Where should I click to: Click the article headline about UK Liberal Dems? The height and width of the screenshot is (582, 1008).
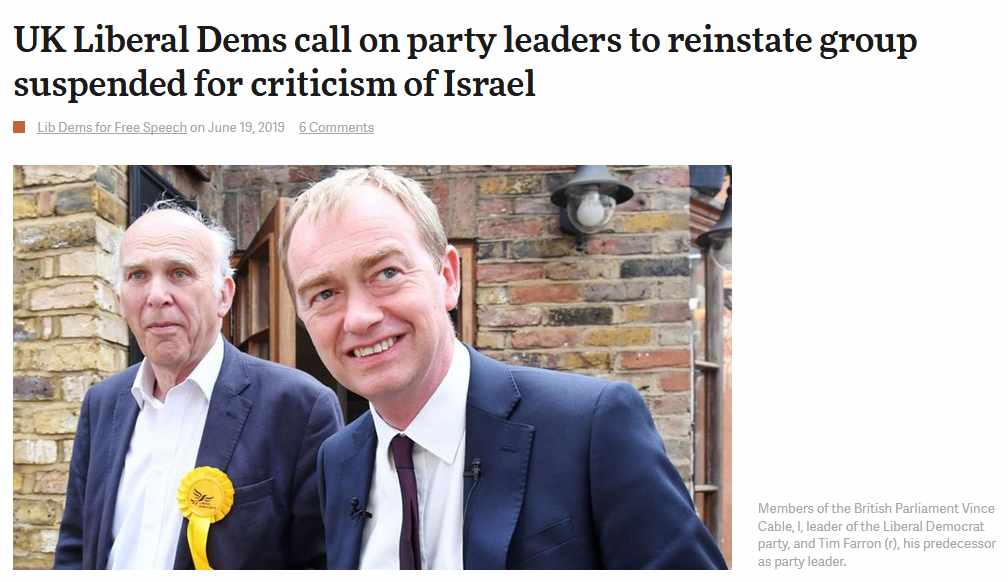click(x=465, y=62)
